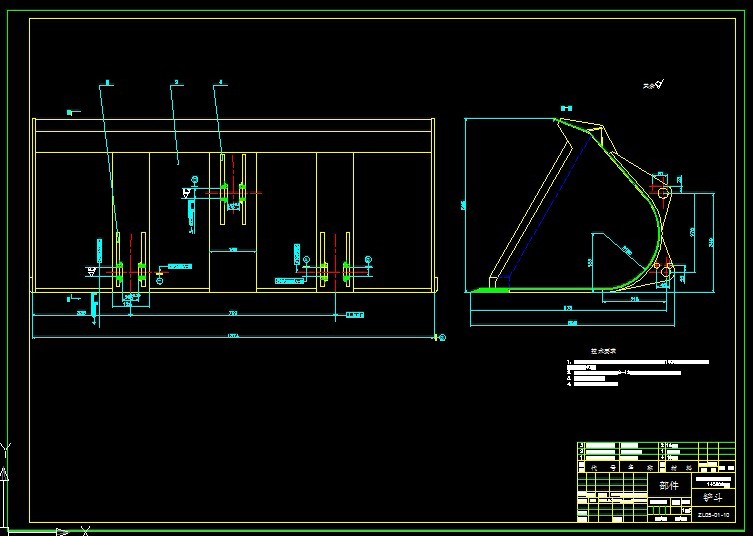Select the technical requirements heading above the notes
This screenshot has height=536, width=753.
point(603,352)
